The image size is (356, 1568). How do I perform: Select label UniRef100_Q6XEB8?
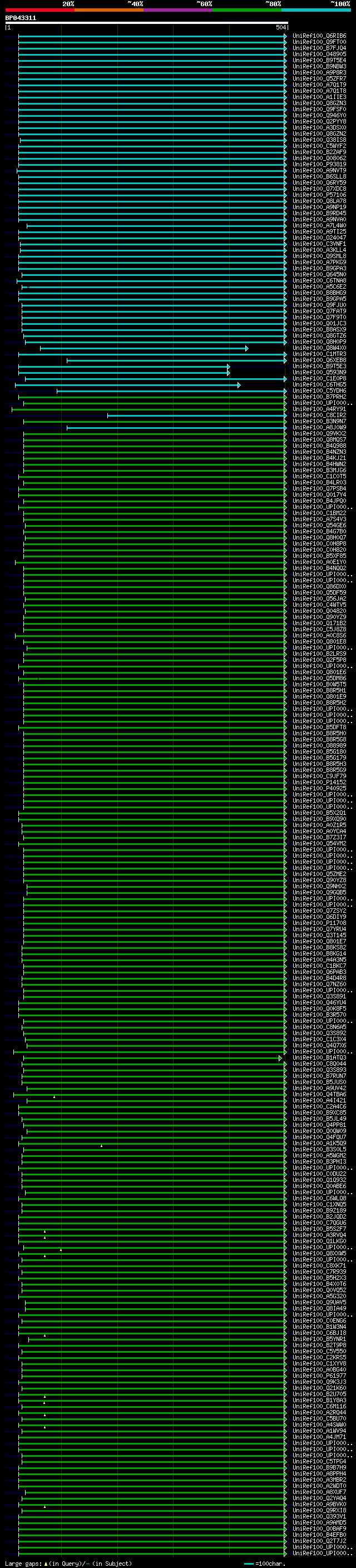click(319, 360)
